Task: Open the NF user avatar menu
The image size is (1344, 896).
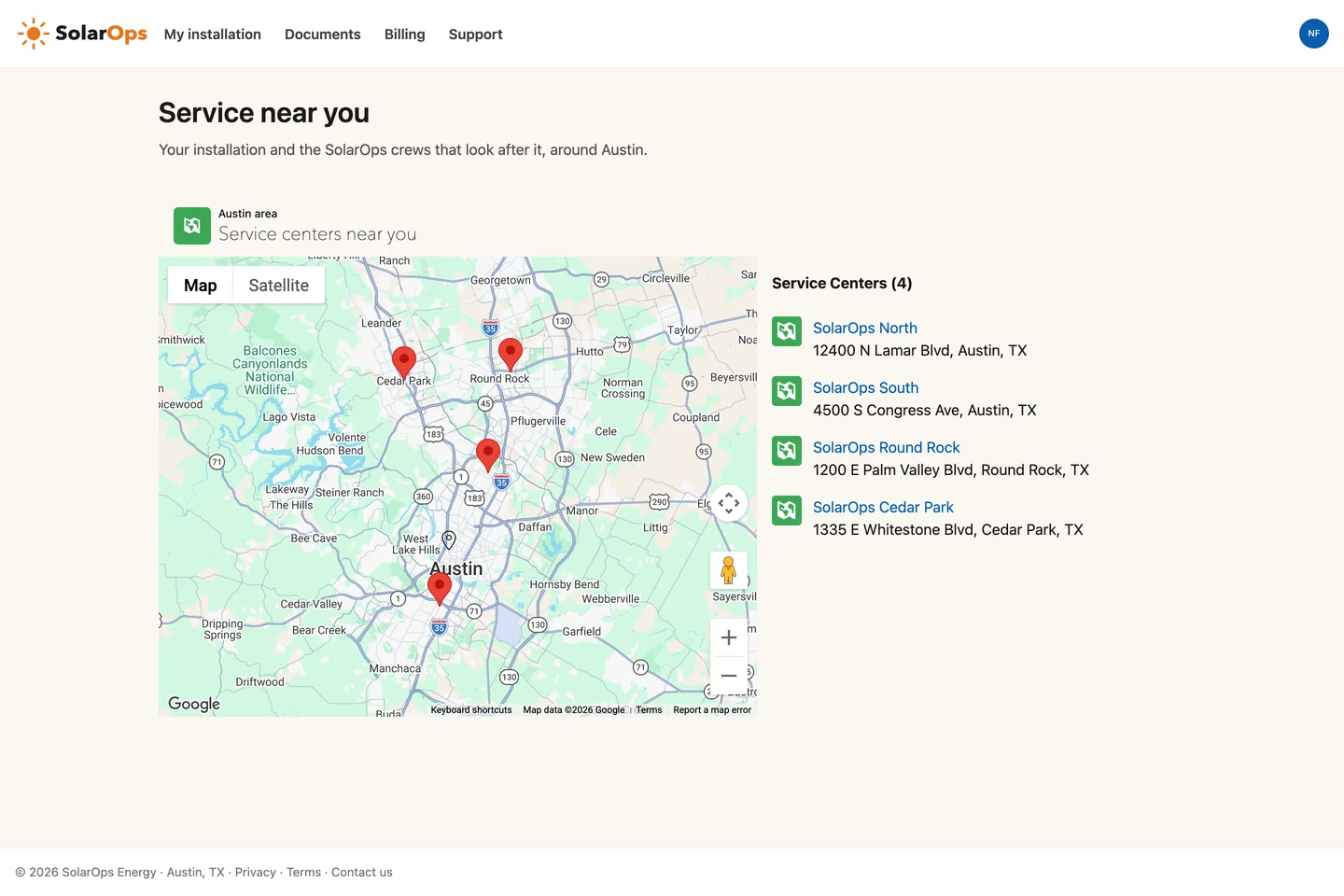Action: tap(1313, 34)
